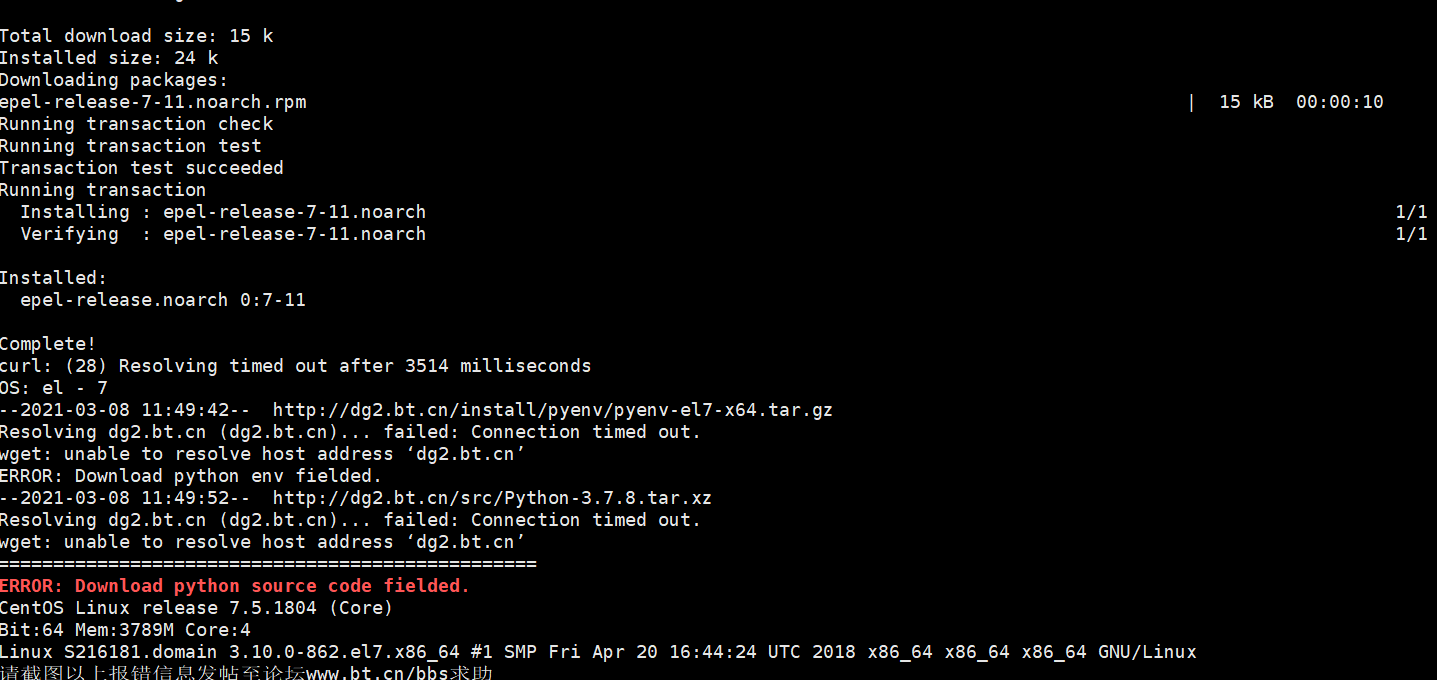
Task: Click the red ERROR python source code line
Action: click(235, 586)
